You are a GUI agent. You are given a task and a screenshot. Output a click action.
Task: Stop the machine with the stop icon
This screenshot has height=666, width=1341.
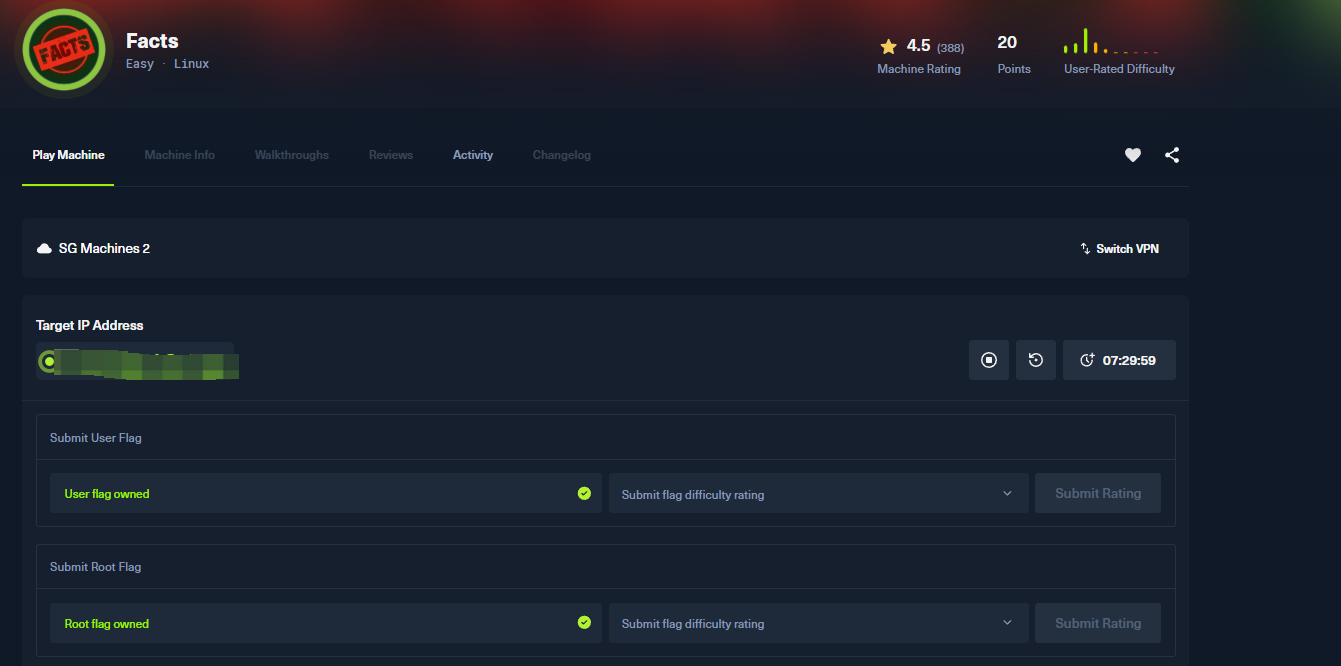coord(989,360)
